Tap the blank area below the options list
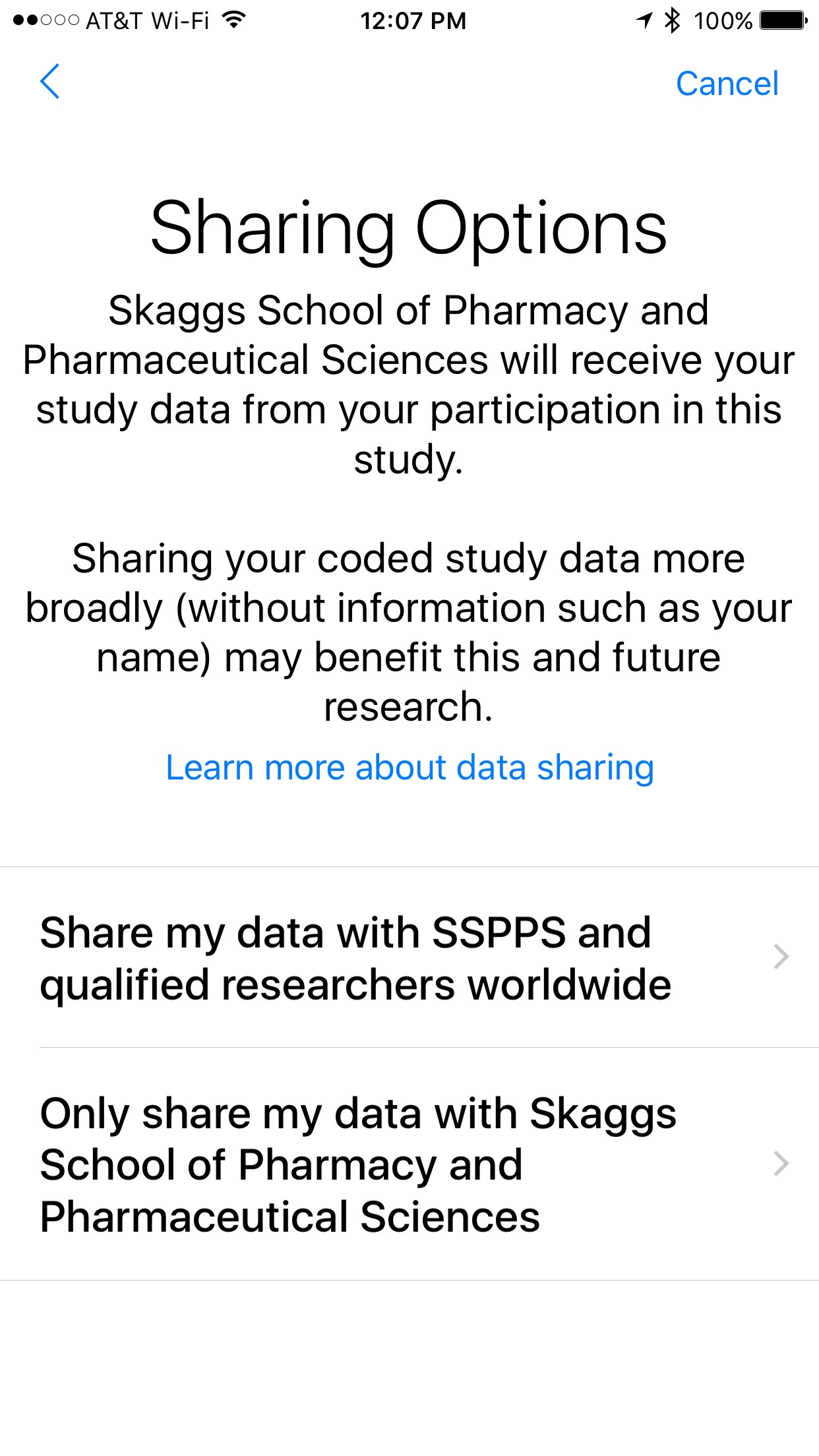 point(409,1365)
